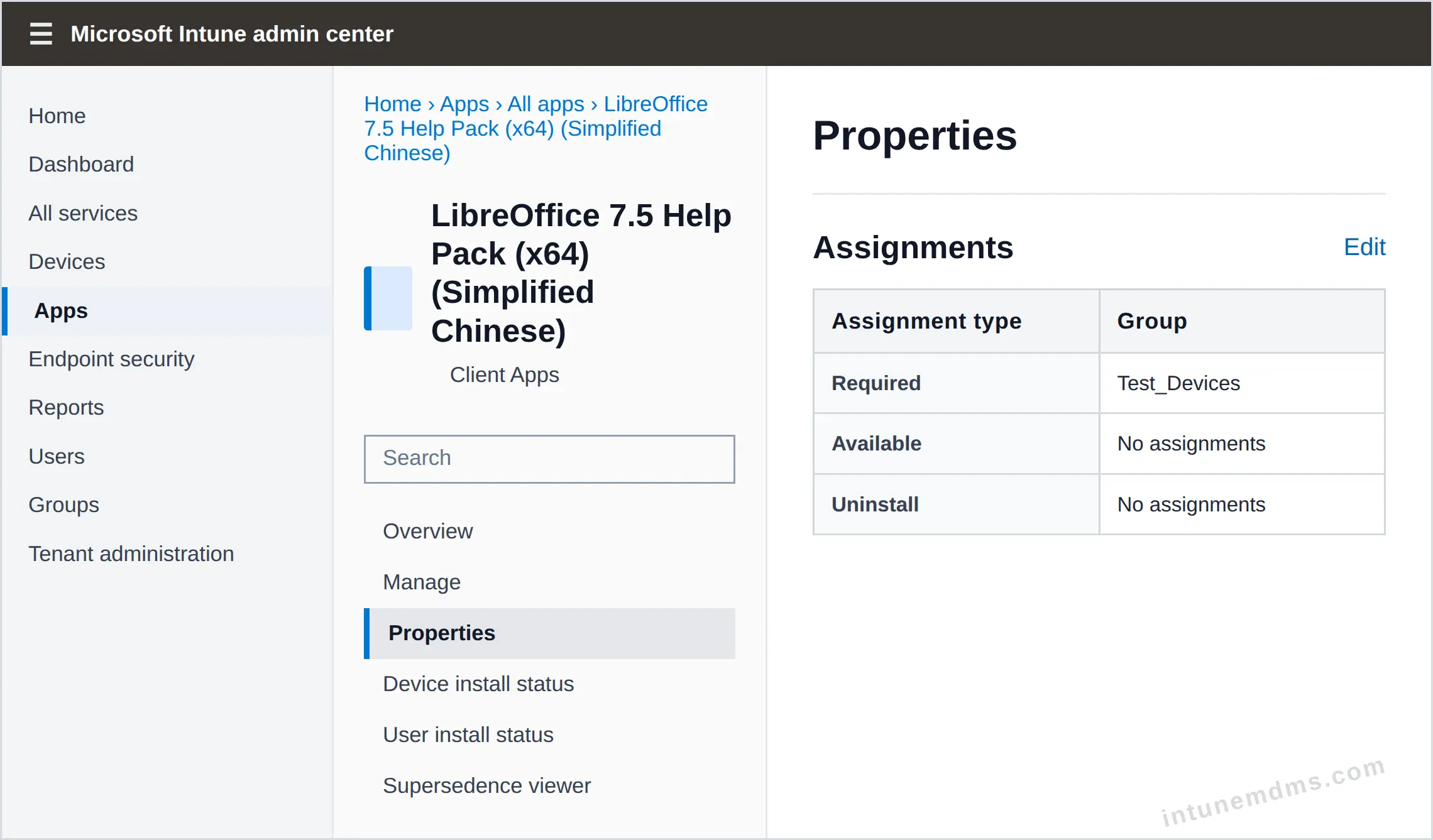Open Endpoint security section
This screenshot has width=1433, height=840.
(x=111, y=359)
